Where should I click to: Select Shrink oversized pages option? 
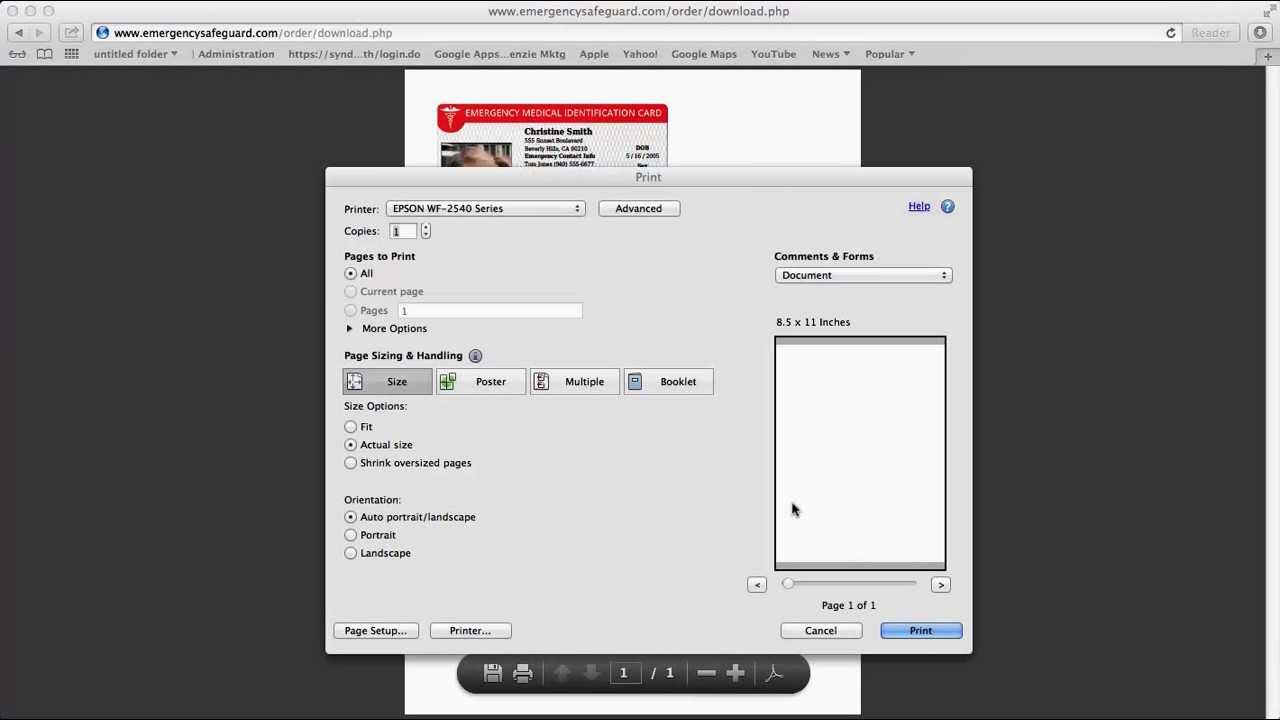coord(350,463)
